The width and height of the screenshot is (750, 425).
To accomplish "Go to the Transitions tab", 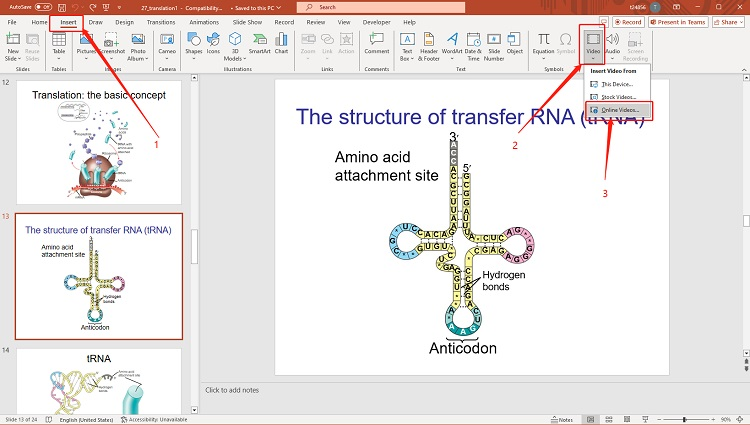I will tap(161, 22).
